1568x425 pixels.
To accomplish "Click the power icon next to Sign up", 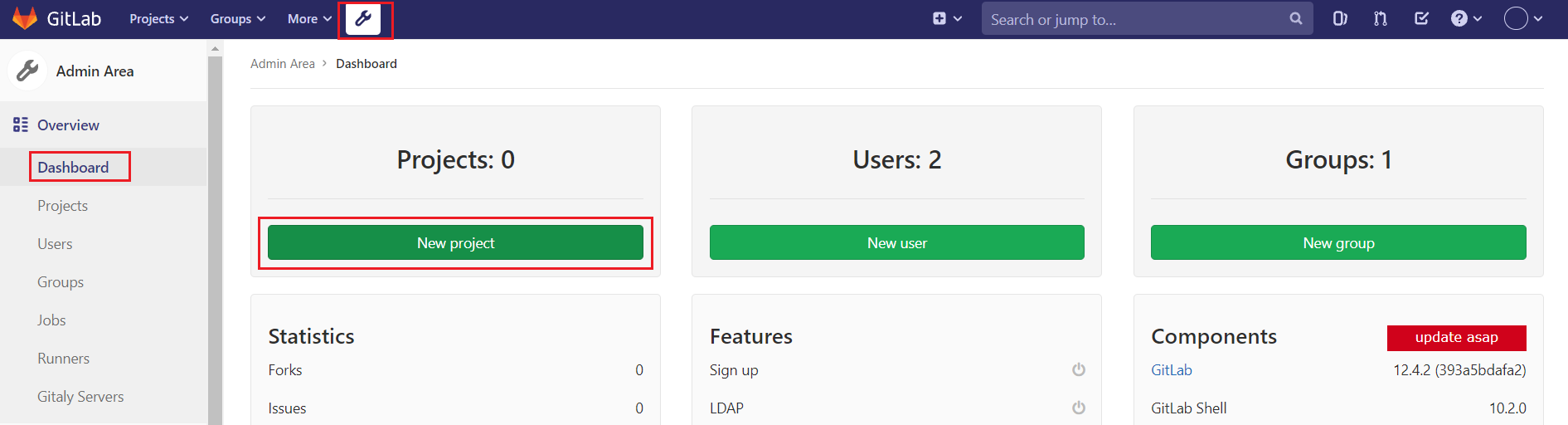I will (1079, 369).
